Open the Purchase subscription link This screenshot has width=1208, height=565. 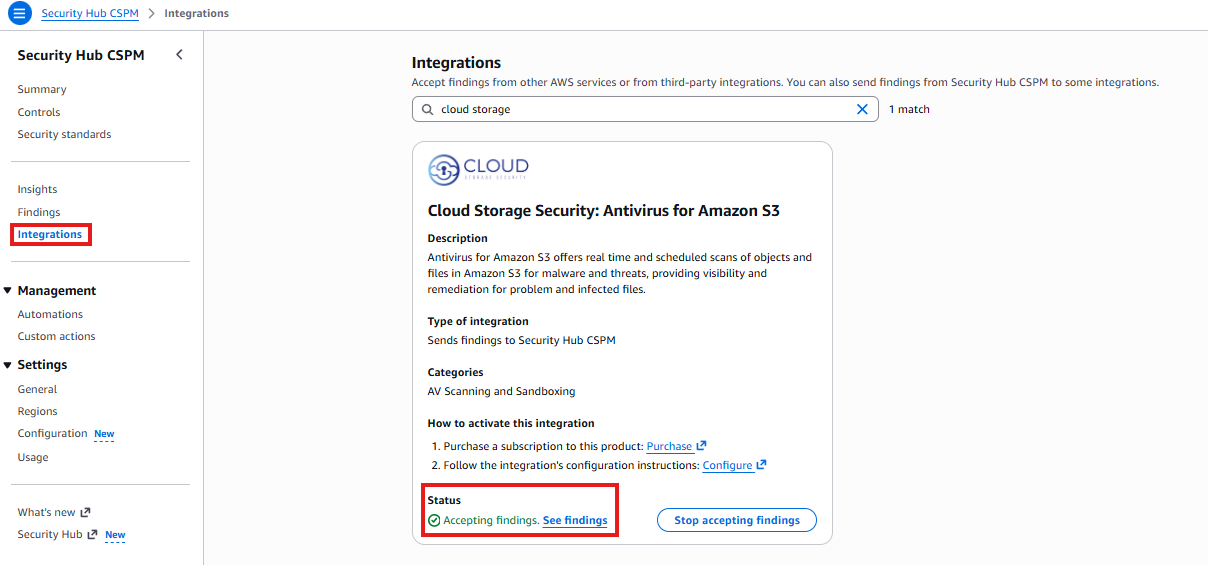pyautogui.click(x=669, y=446)
